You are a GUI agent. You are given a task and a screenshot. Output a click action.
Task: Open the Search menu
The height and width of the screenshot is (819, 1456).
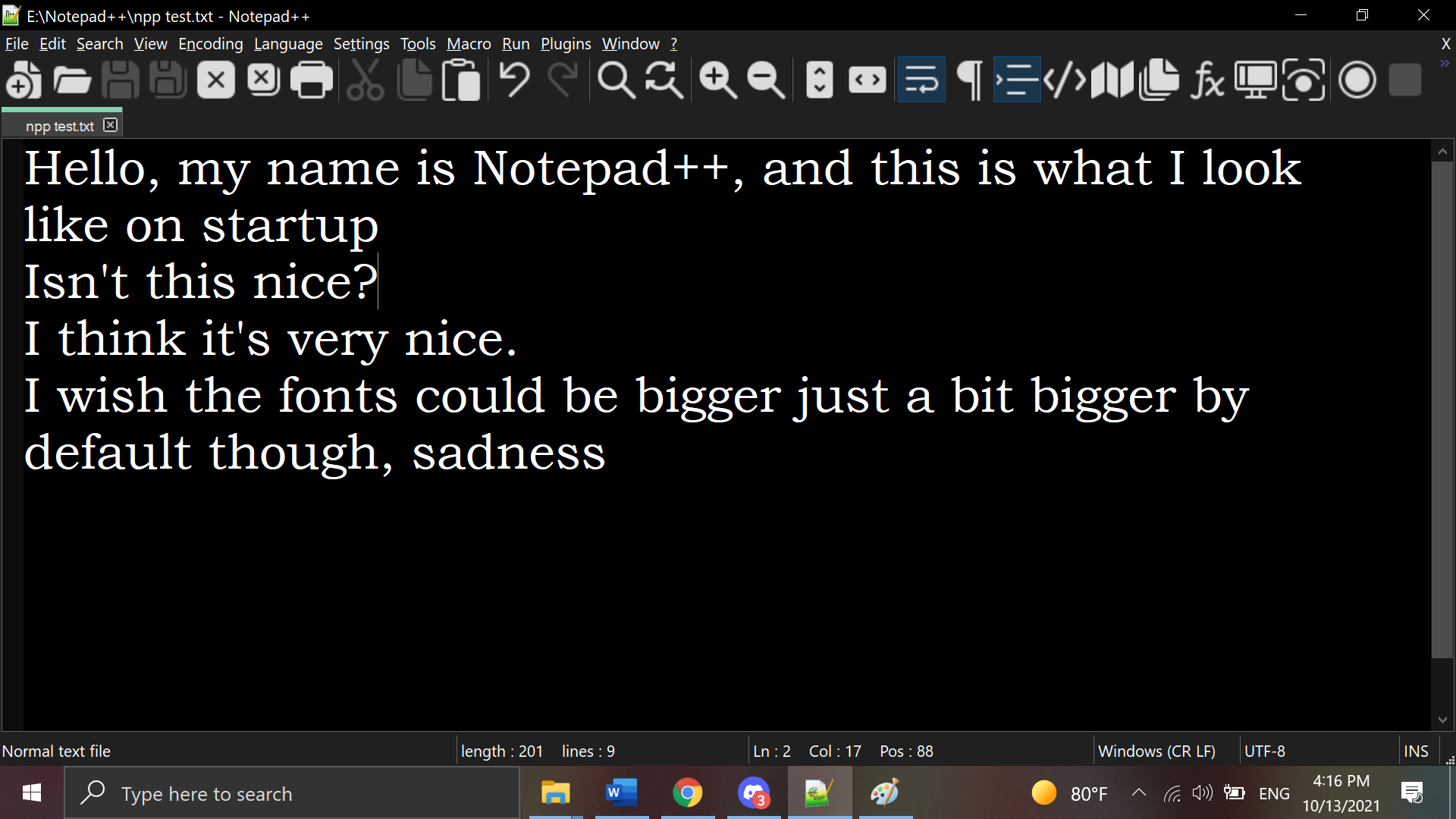coord(99,44)
